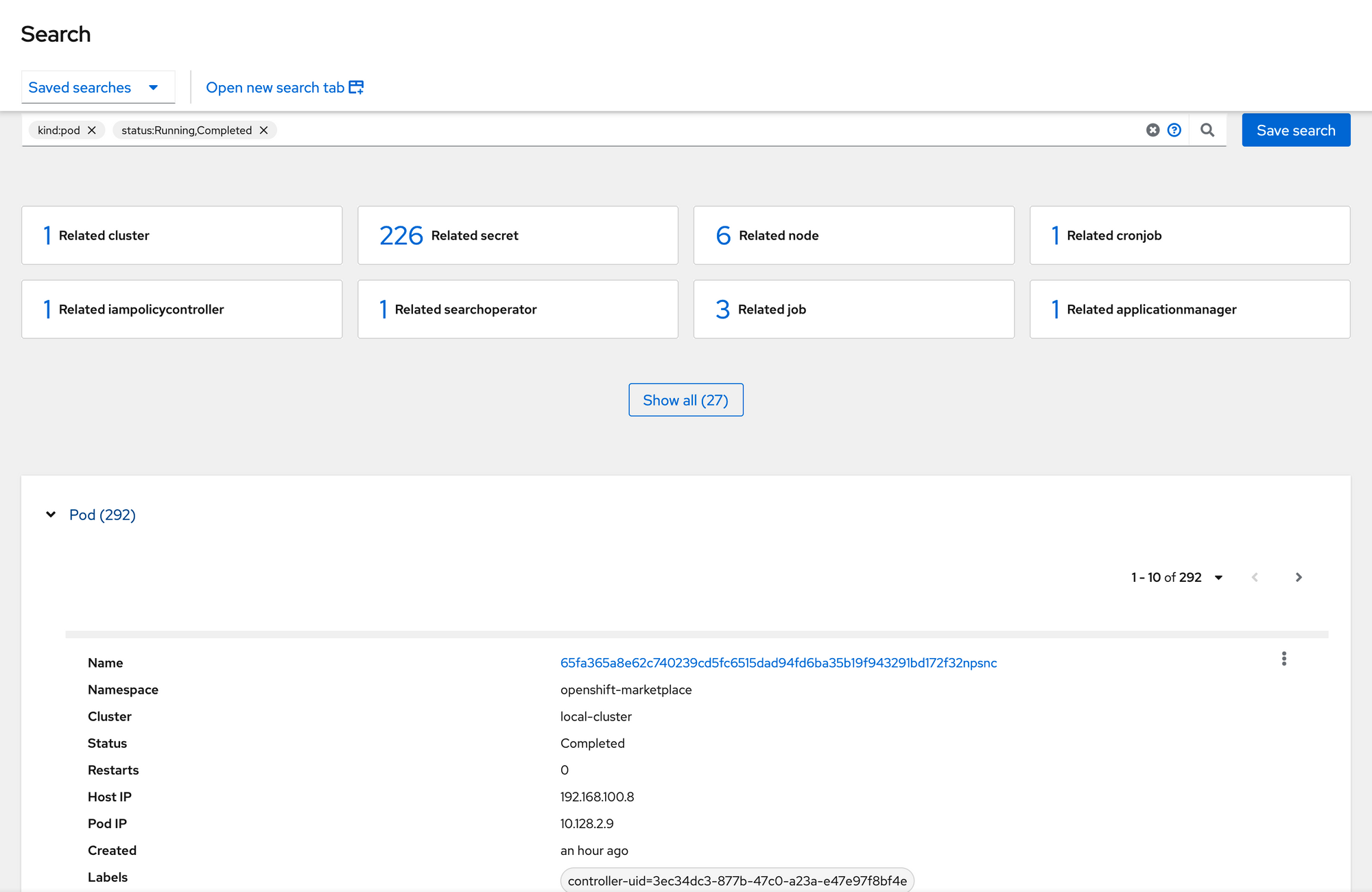The image size is (1372, 892).
Task: Click the controller-uid label chip
Action: pos(737,881)
